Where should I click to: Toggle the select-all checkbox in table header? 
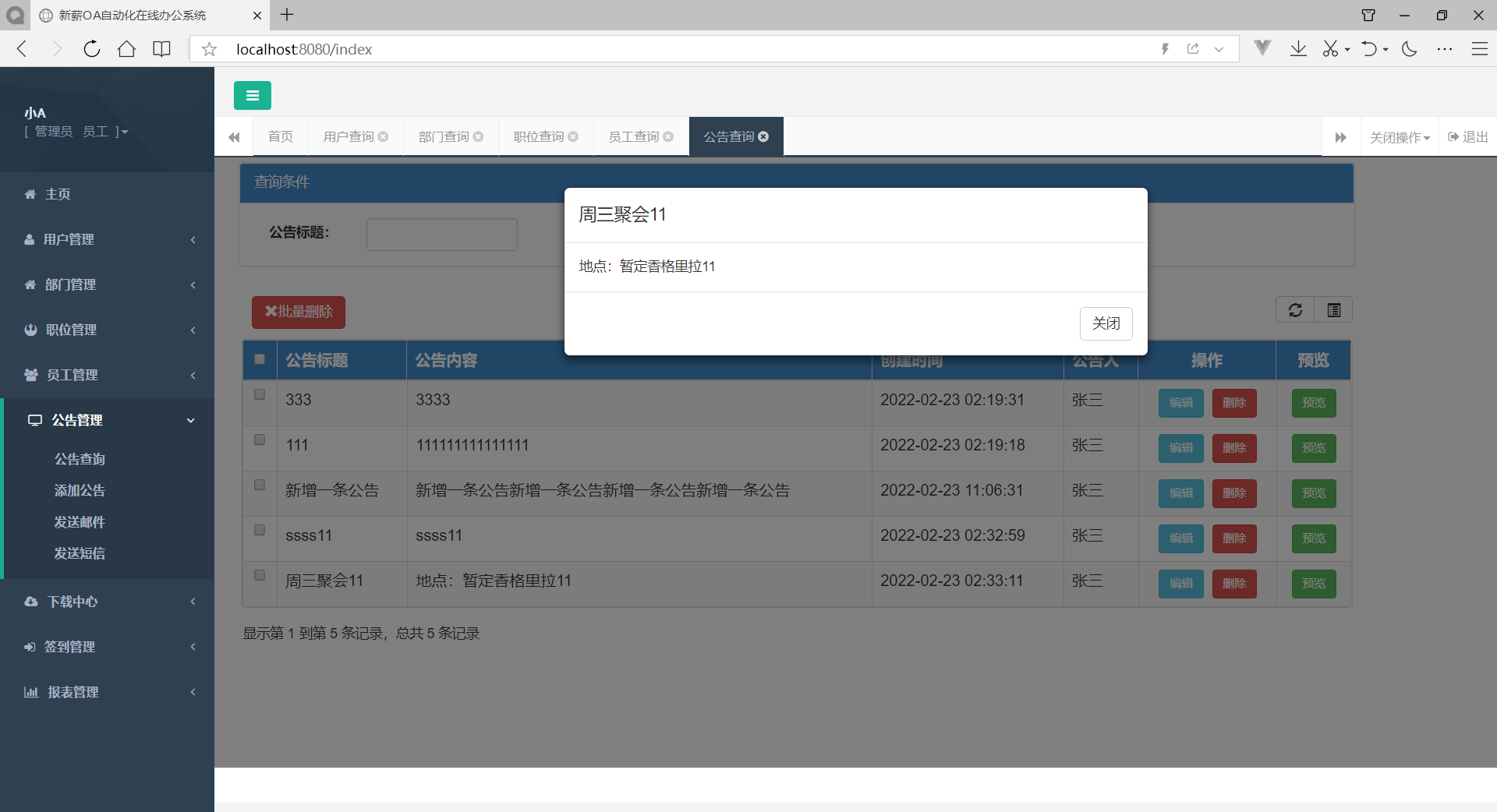pyautogui.click(x=260, y=359)
